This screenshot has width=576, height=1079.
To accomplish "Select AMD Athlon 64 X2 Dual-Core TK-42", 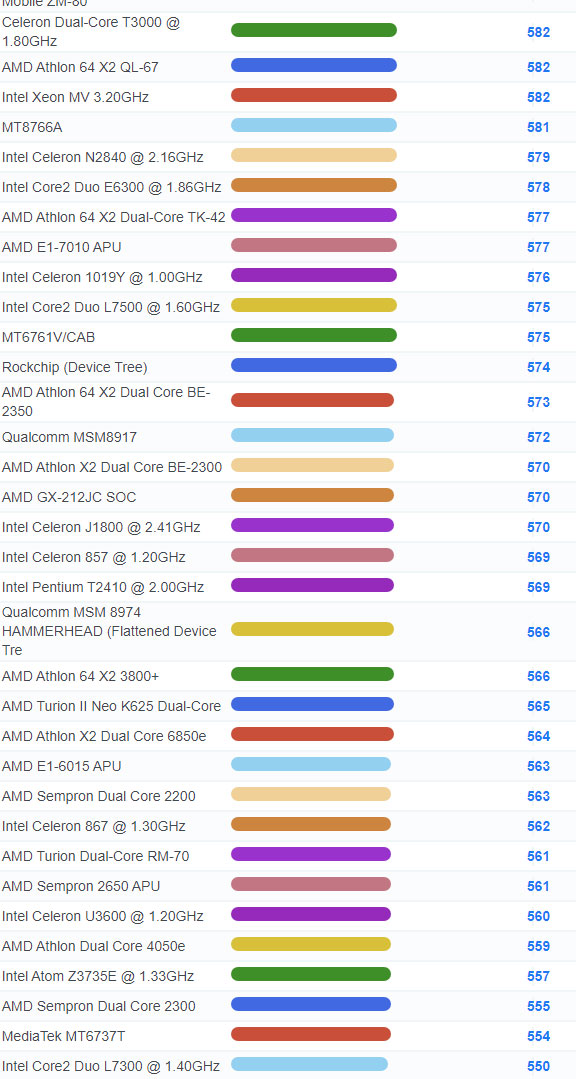I will coord(114,217).
